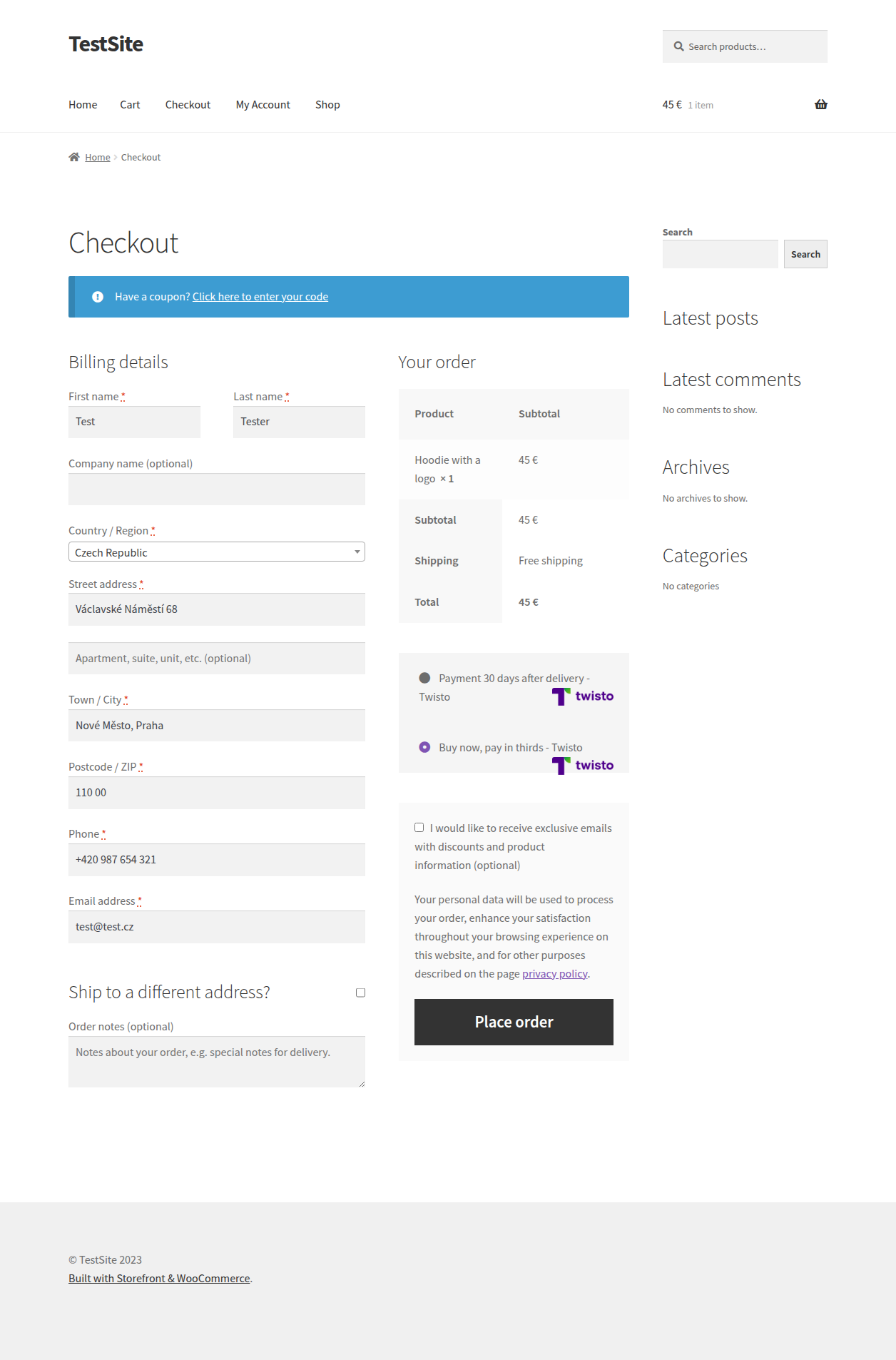Click the order notes text area

pyautogui.click(x=216, y=1062)
